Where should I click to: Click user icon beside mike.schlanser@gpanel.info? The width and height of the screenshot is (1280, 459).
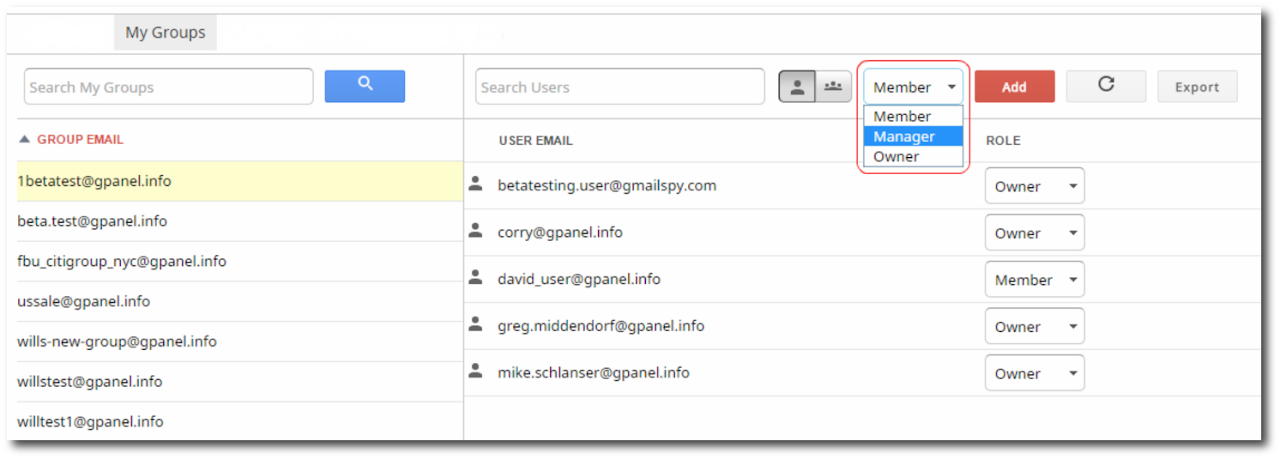(x=476, y=371)
